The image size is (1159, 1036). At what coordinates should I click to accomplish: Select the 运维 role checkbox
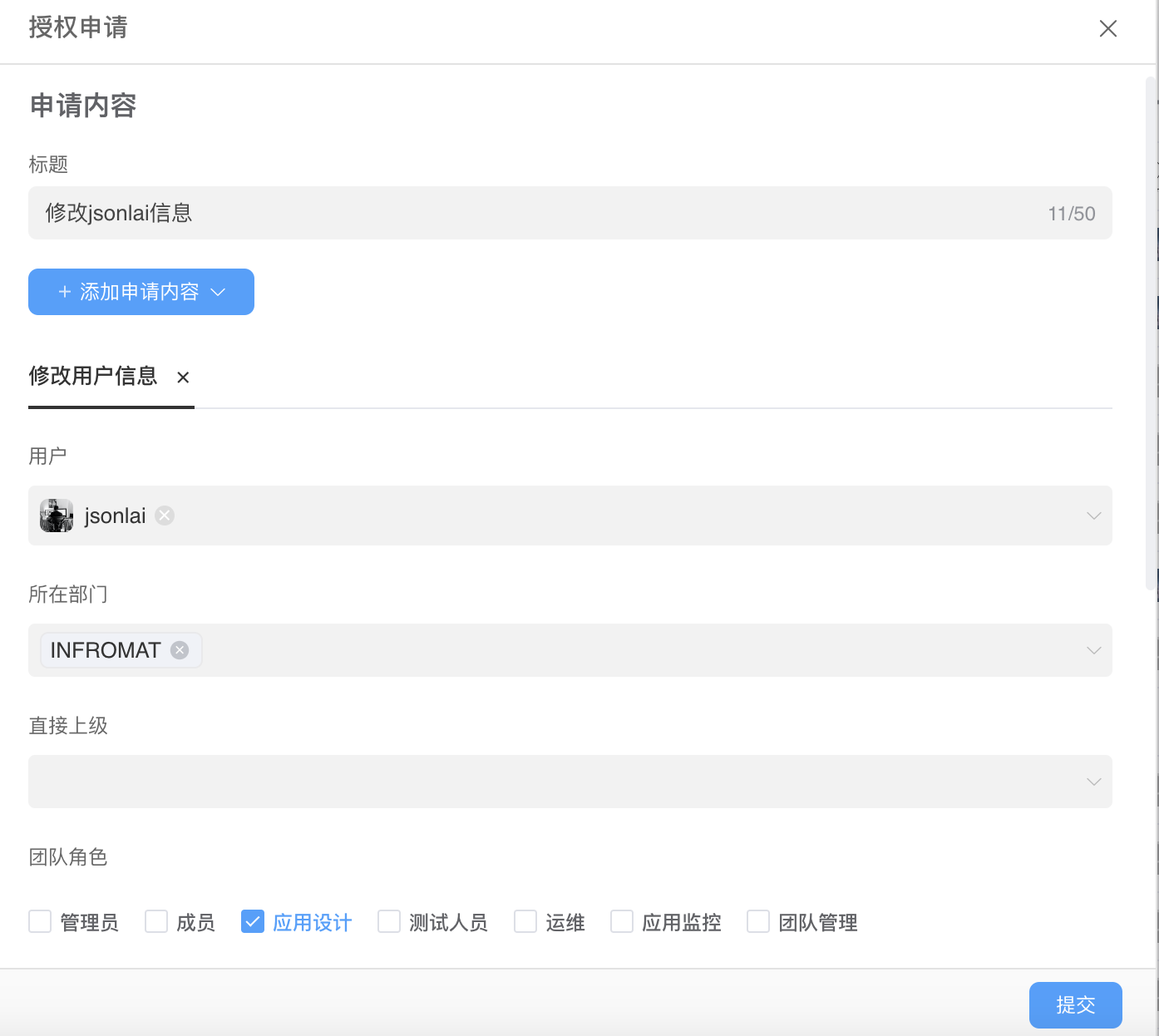[x=525, y=921]
